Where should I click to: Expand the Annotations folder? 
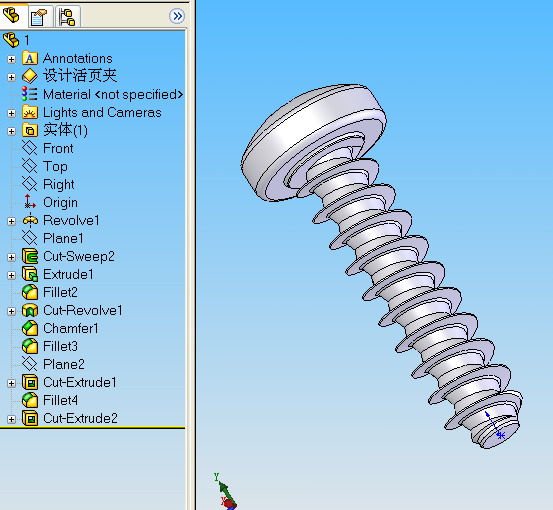coord(11,59)
